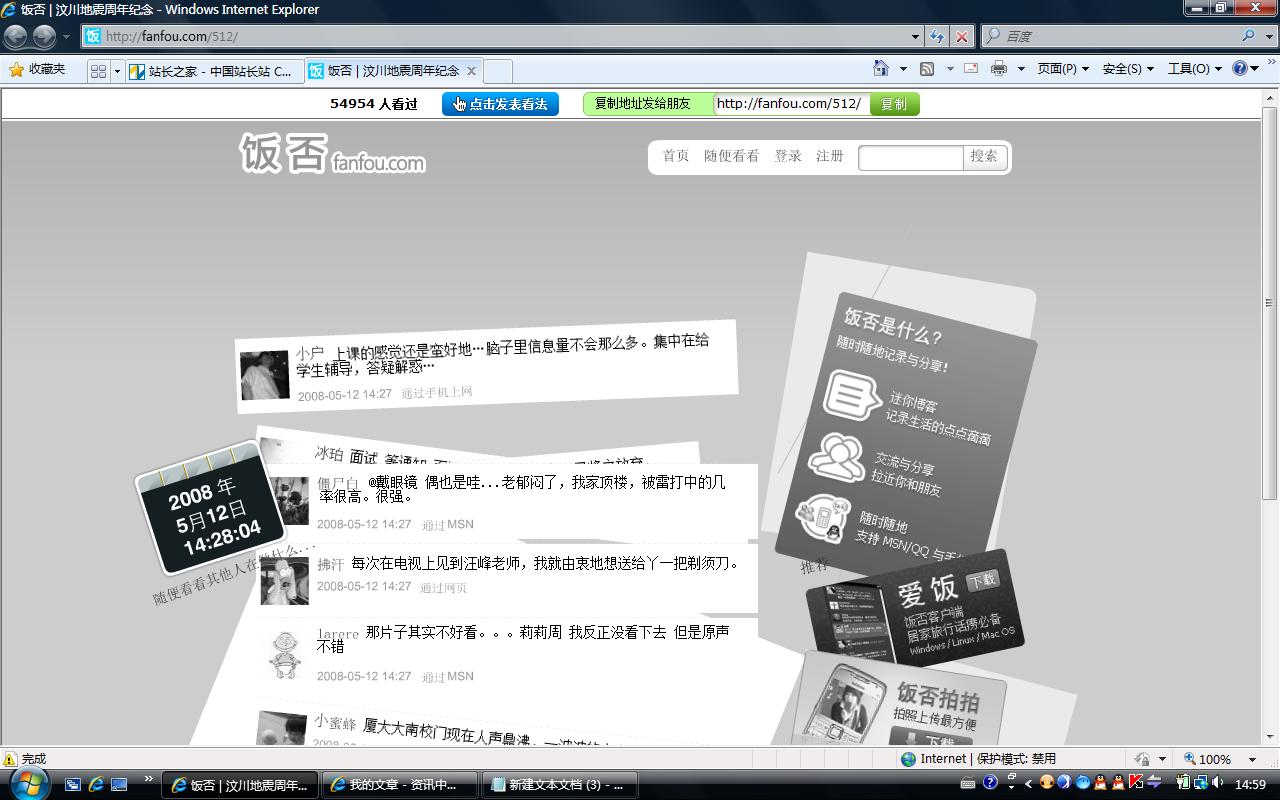Open the address bar history dropdown
This screenshot has width=1280, height=800.
(915, 36)
